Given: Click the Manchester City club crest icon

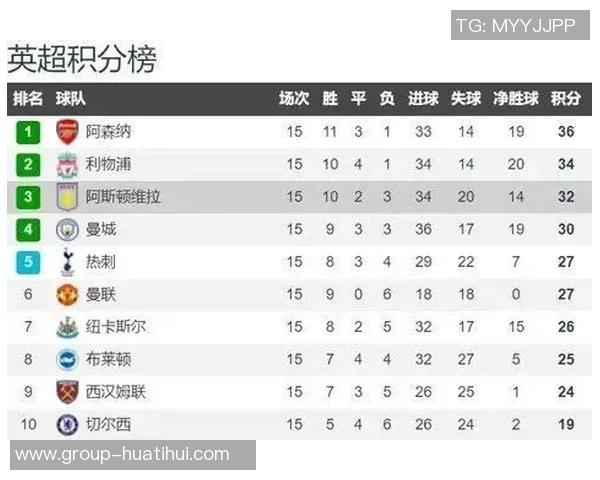Looking at the screenshot, I should point(67,229).
